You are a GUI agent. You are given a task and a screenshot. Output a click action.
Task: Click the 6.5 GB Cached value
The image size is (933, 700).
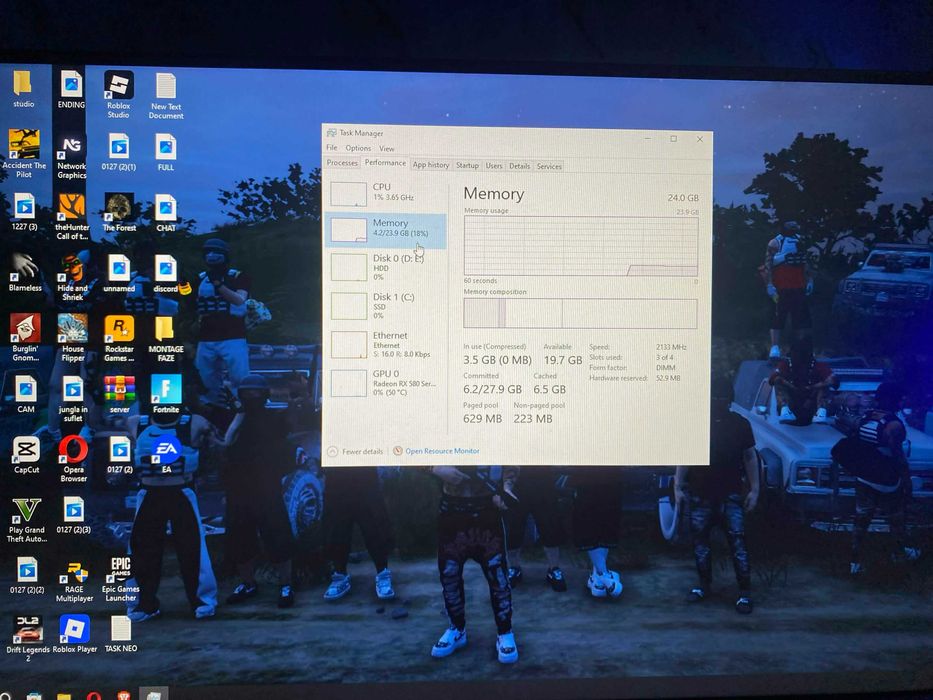coord(549,389)
